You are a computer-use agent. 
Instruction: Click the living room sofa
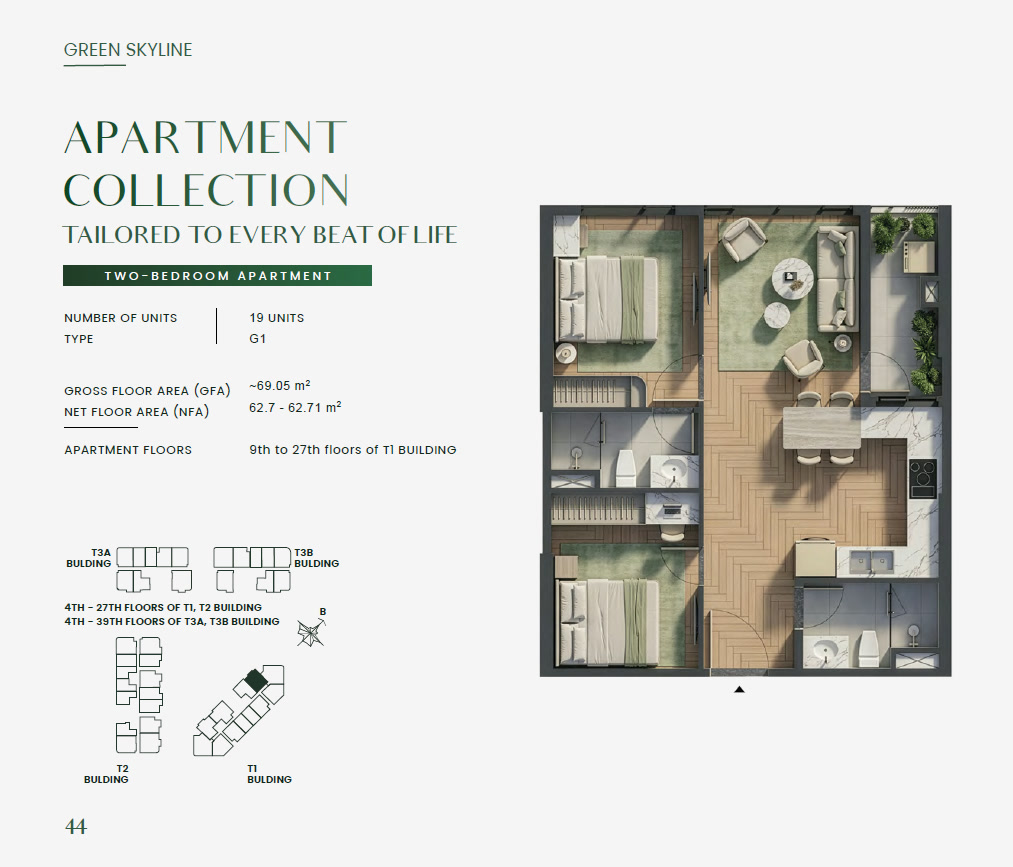tap(837, 279)
